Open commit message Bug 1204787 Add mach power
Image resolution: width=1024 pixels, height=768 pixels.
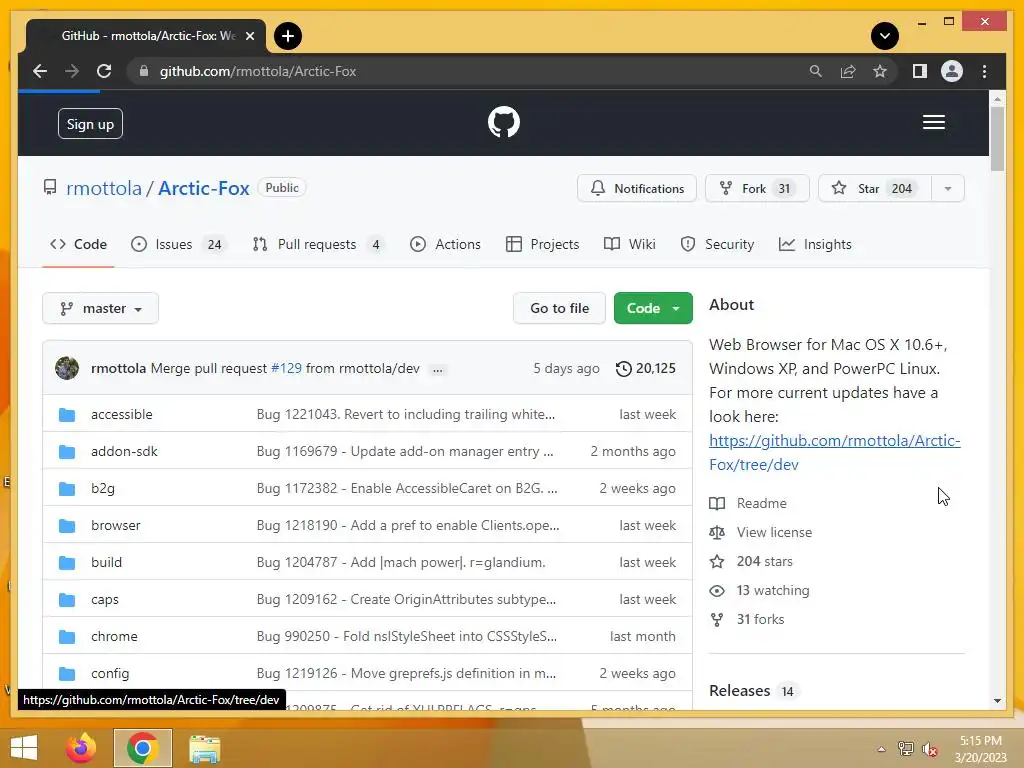coord(401,563)
